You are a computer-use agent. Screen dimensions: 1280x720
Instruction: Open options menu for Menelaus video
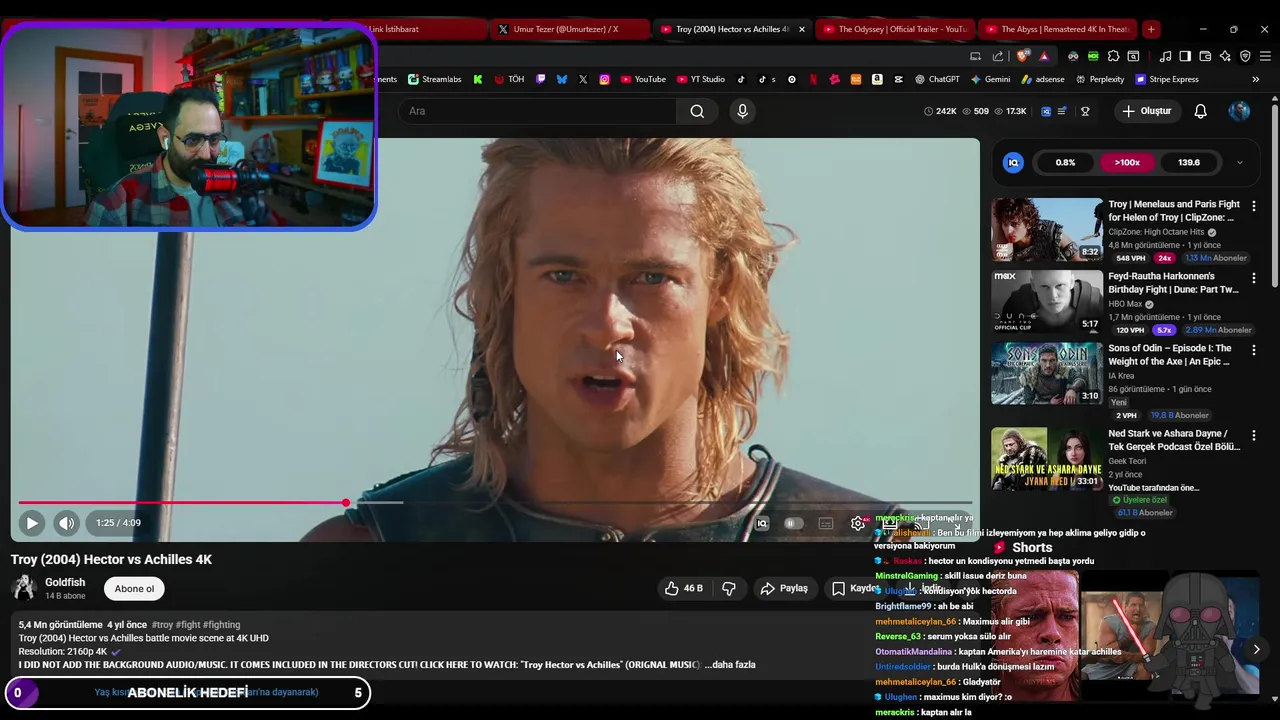1253,206
